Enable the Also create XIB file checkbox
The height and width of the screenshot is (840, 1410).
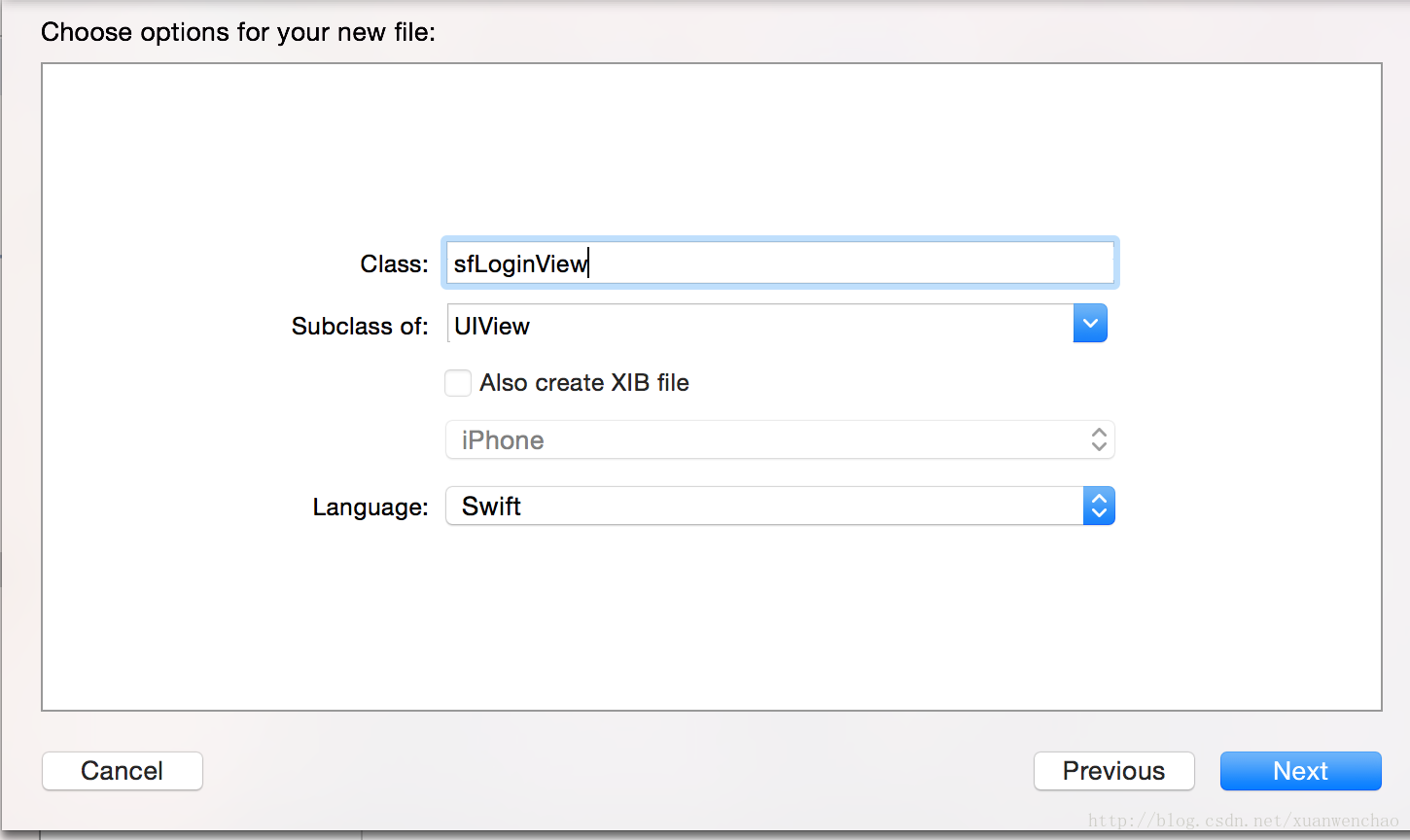click(x=458, y=383)
